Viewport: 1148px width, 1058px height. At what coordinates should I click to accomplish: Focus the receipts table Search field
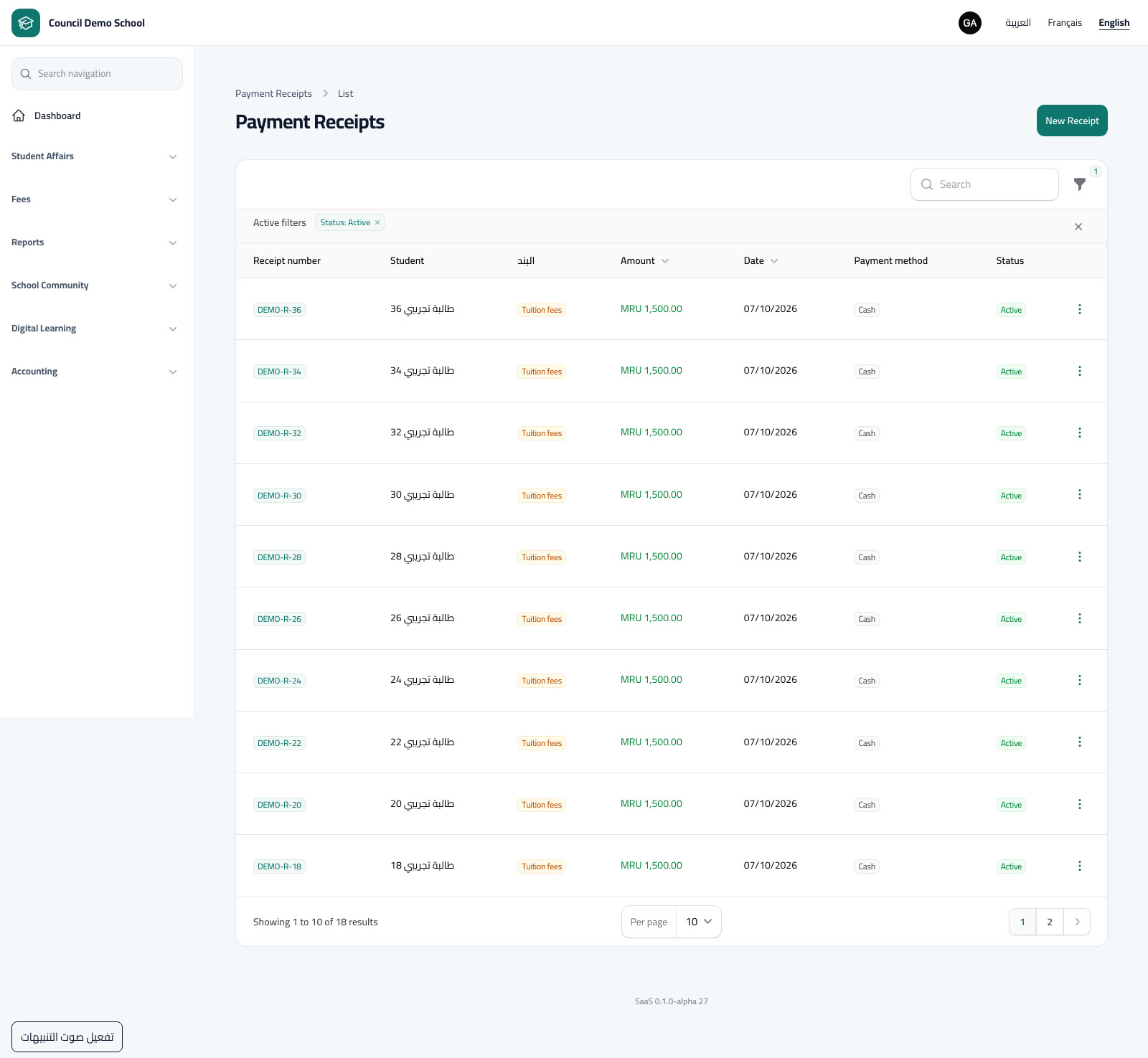(984, 184)
